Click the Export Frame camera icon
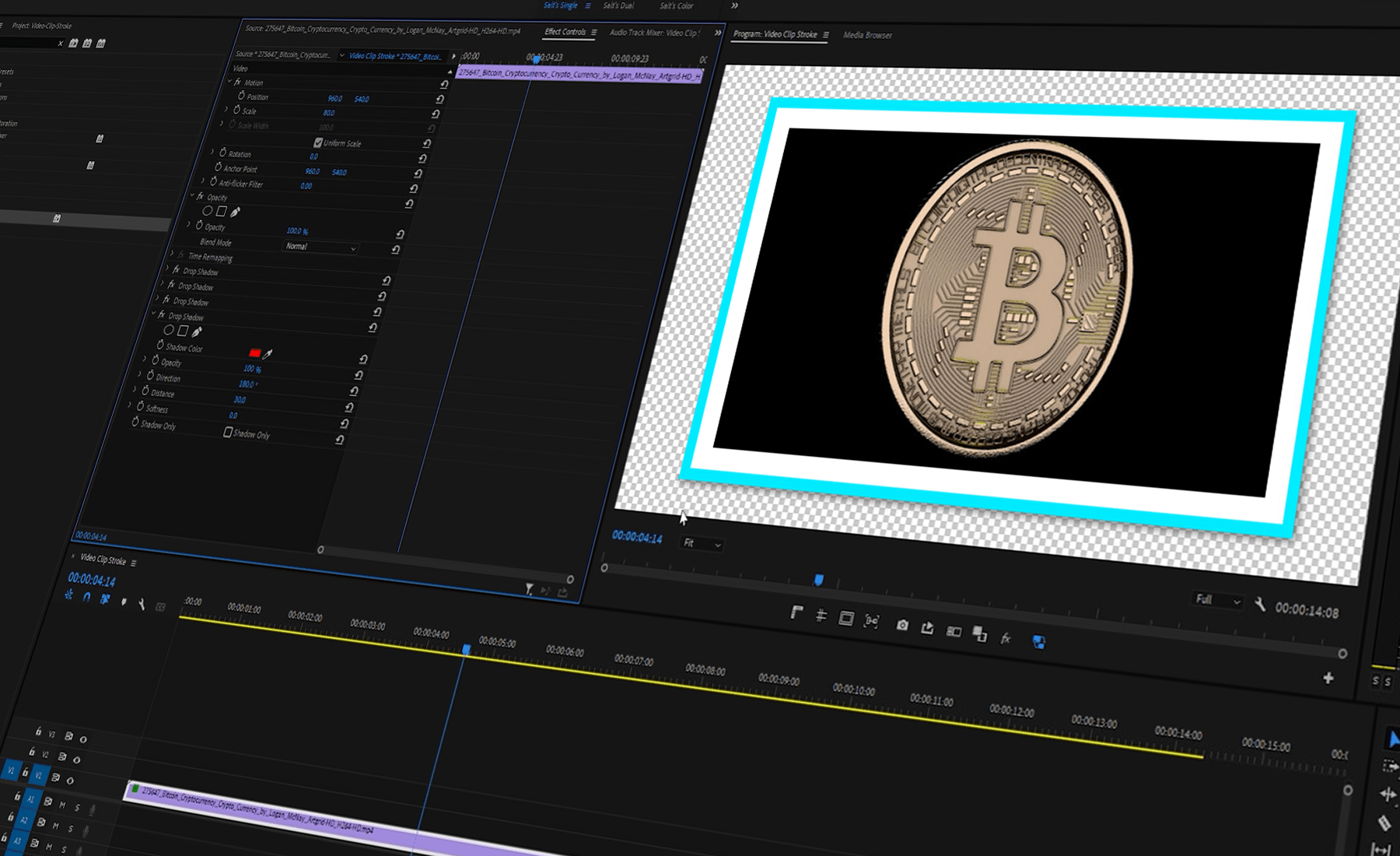 click(901, 625)
